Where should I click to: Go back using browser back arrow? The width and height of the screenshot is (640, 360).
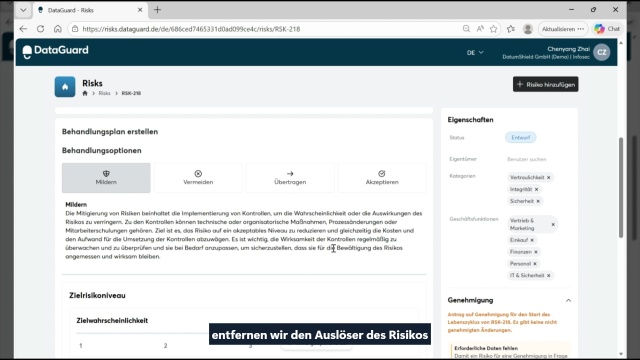(23, 29)
